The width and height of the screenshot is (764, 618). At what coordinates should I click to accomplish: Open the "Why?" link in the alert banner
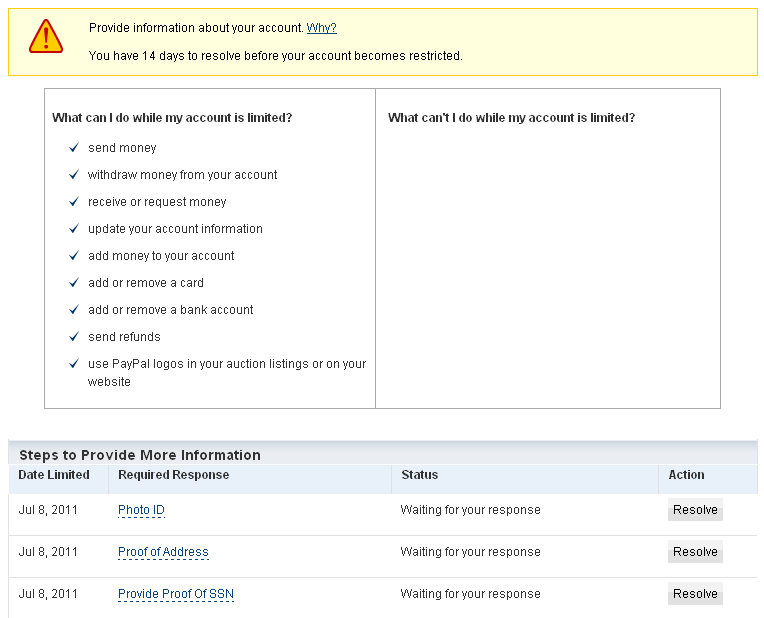pos(321,28)
